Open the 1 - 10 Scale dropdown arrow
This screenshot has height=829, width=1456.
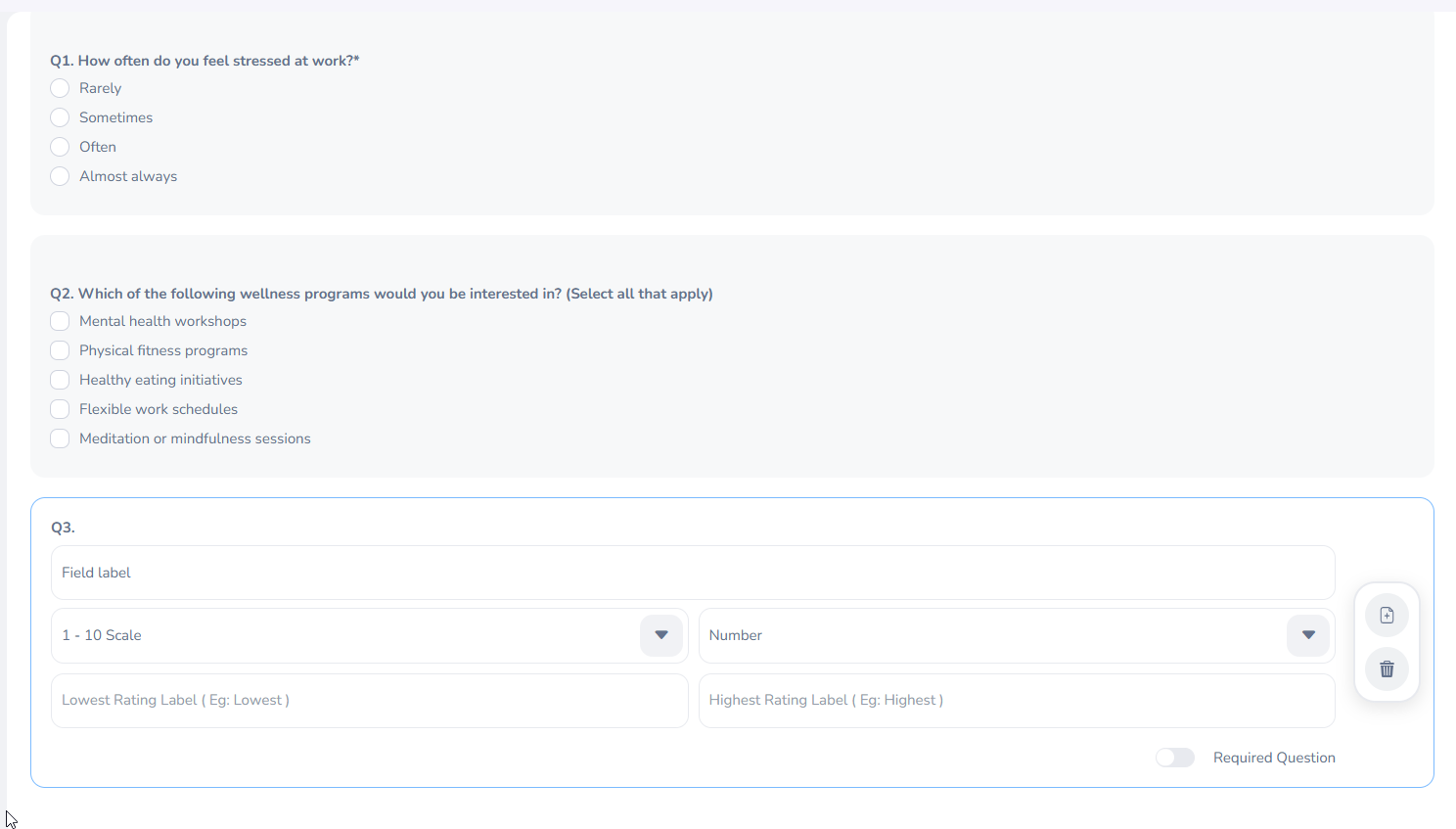pos(661,635)
